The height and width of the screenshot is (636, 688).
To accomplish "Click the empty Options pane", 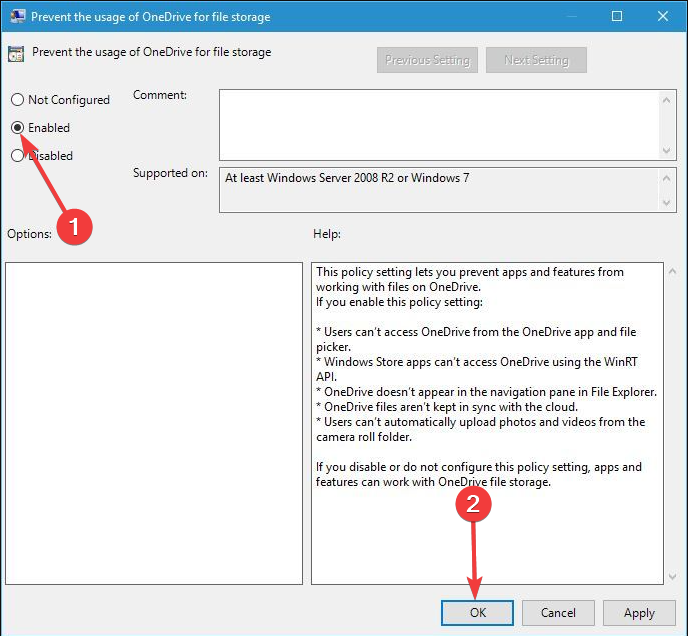I will coord(154,423).
